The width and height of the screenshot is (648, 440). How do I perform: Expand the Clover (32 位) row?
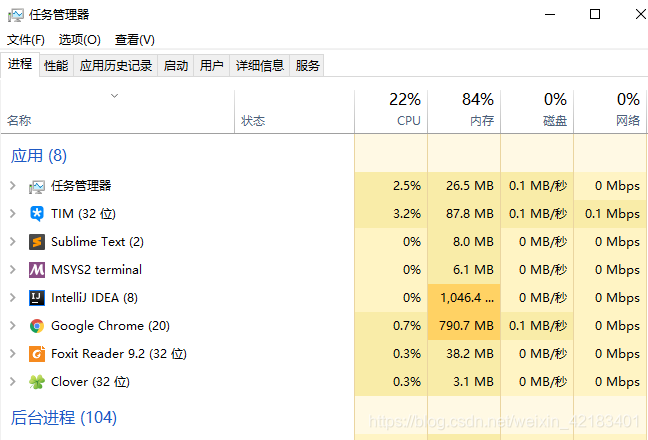13,382
